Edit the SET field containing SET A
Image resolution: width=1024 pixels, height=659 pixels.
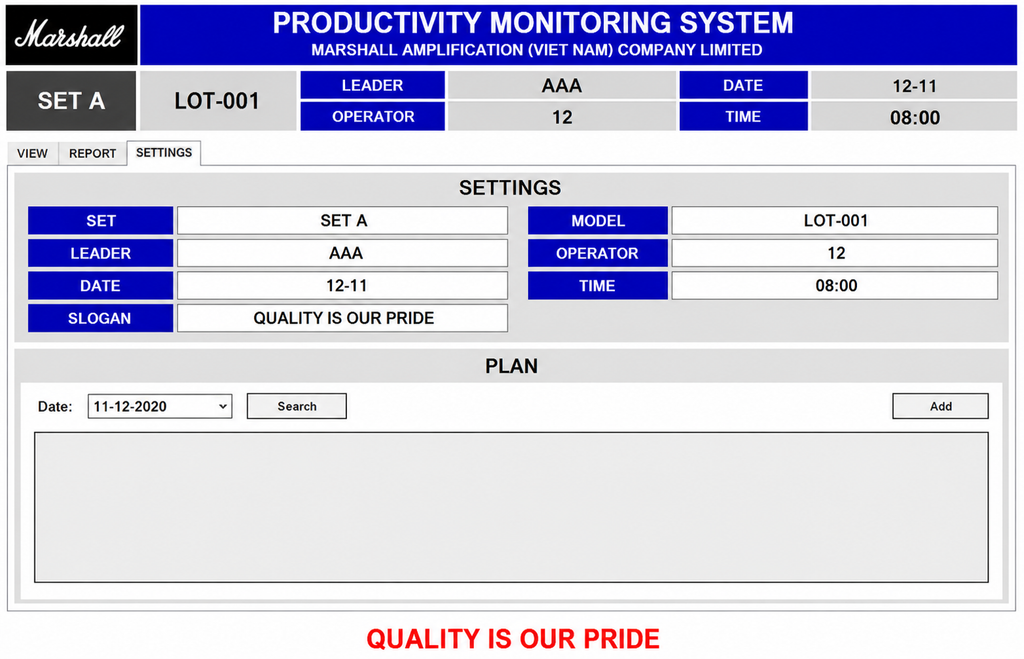click(342, 221)
